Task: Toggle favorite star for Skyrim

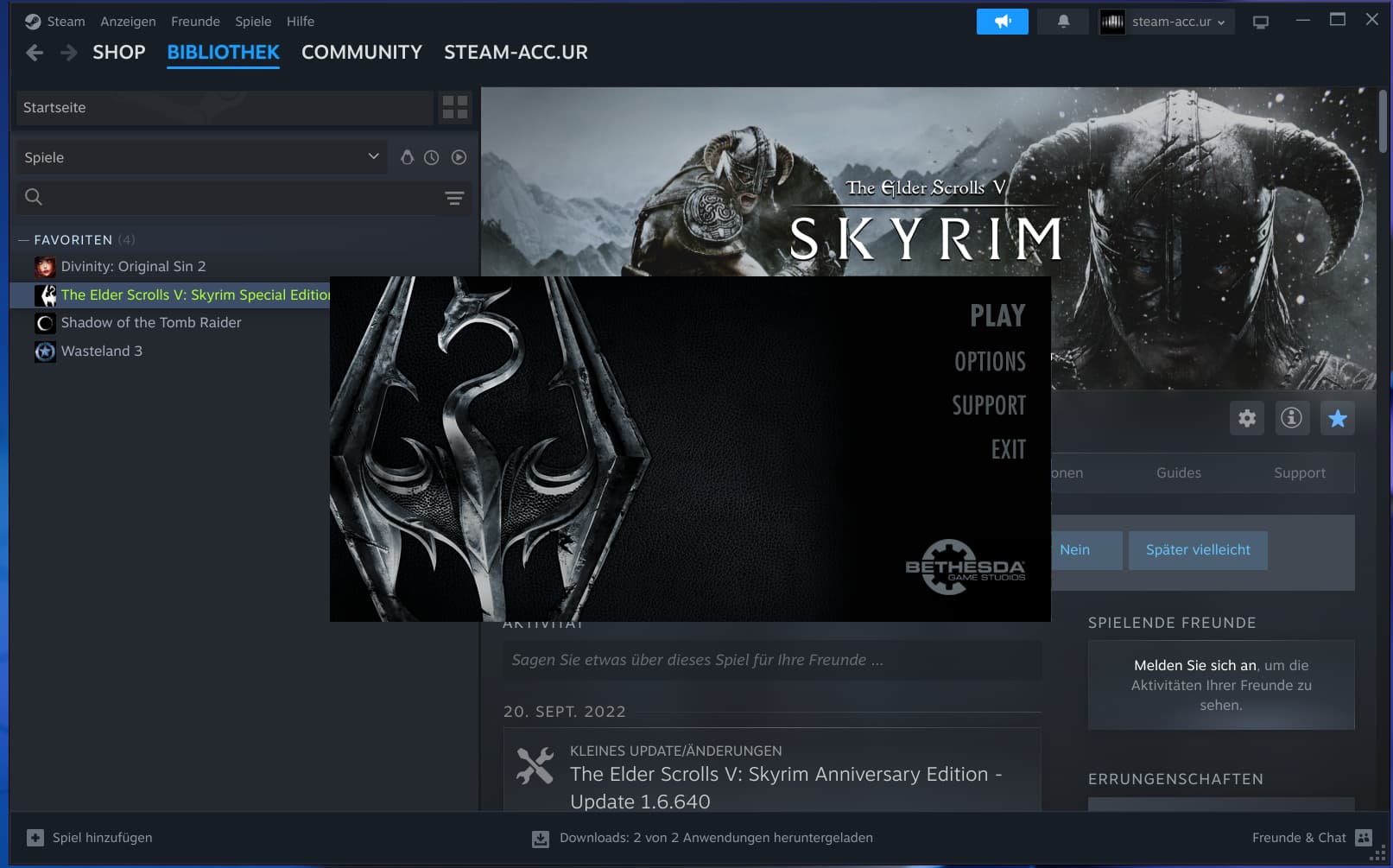Action: [x=1338, y=418]
